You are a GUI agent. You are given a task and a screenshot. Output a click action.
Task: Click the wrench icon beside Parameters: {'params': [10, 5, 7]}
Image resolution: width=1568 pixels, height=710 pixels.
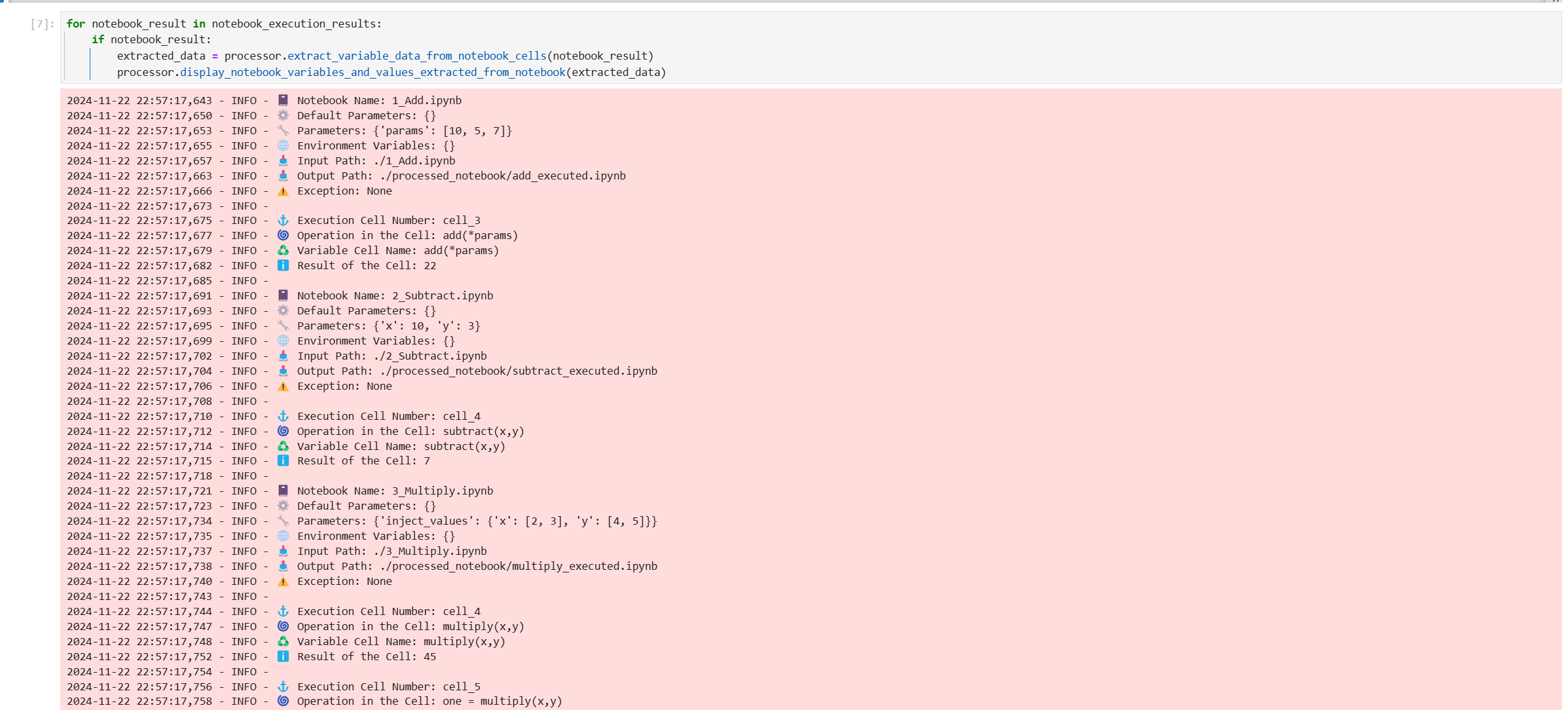283,130
